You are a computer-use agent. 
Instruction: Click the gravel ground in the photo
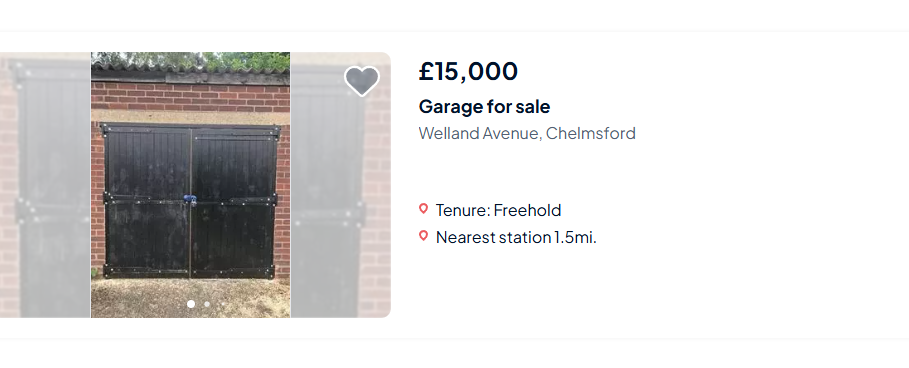(190, 298)
